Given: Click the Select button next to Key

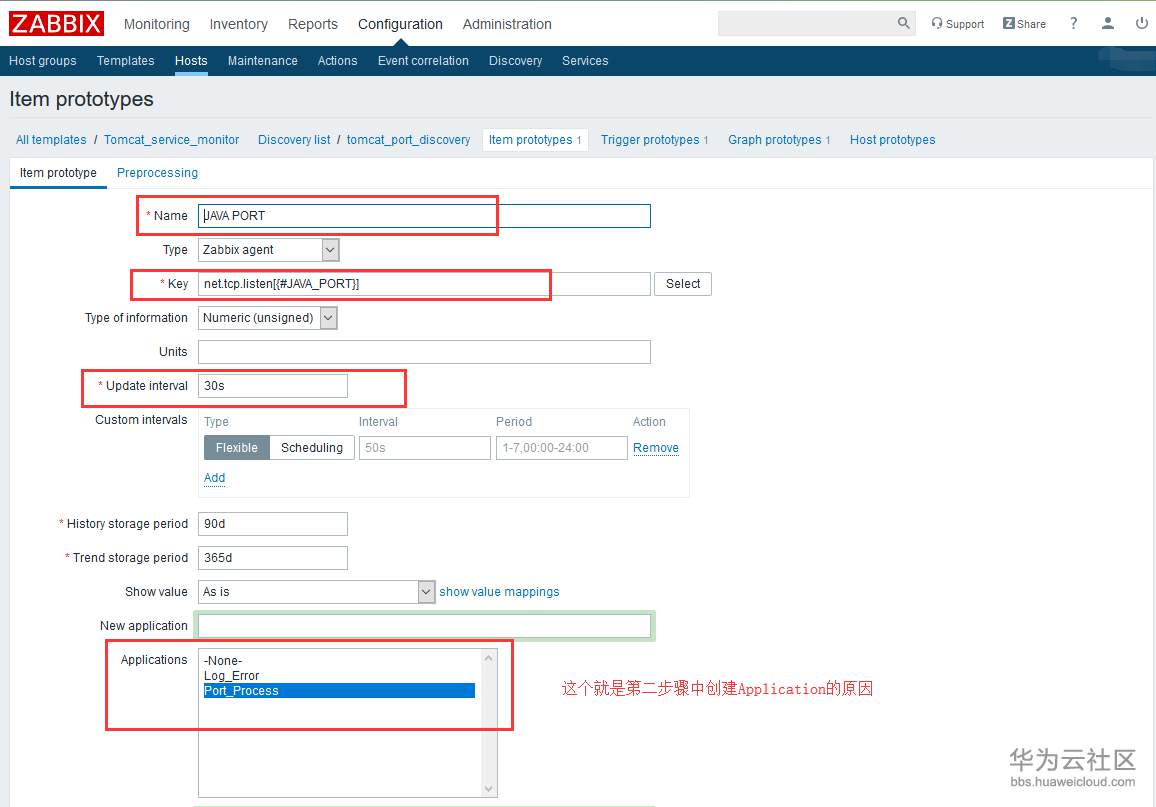Looking at the screenshot, I should pos(683,284).
